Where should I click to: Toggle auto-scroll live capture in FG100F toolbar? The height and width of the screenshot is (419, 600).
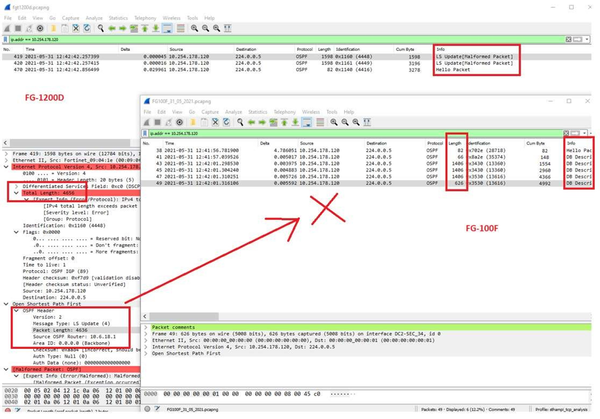pos(307,122)
